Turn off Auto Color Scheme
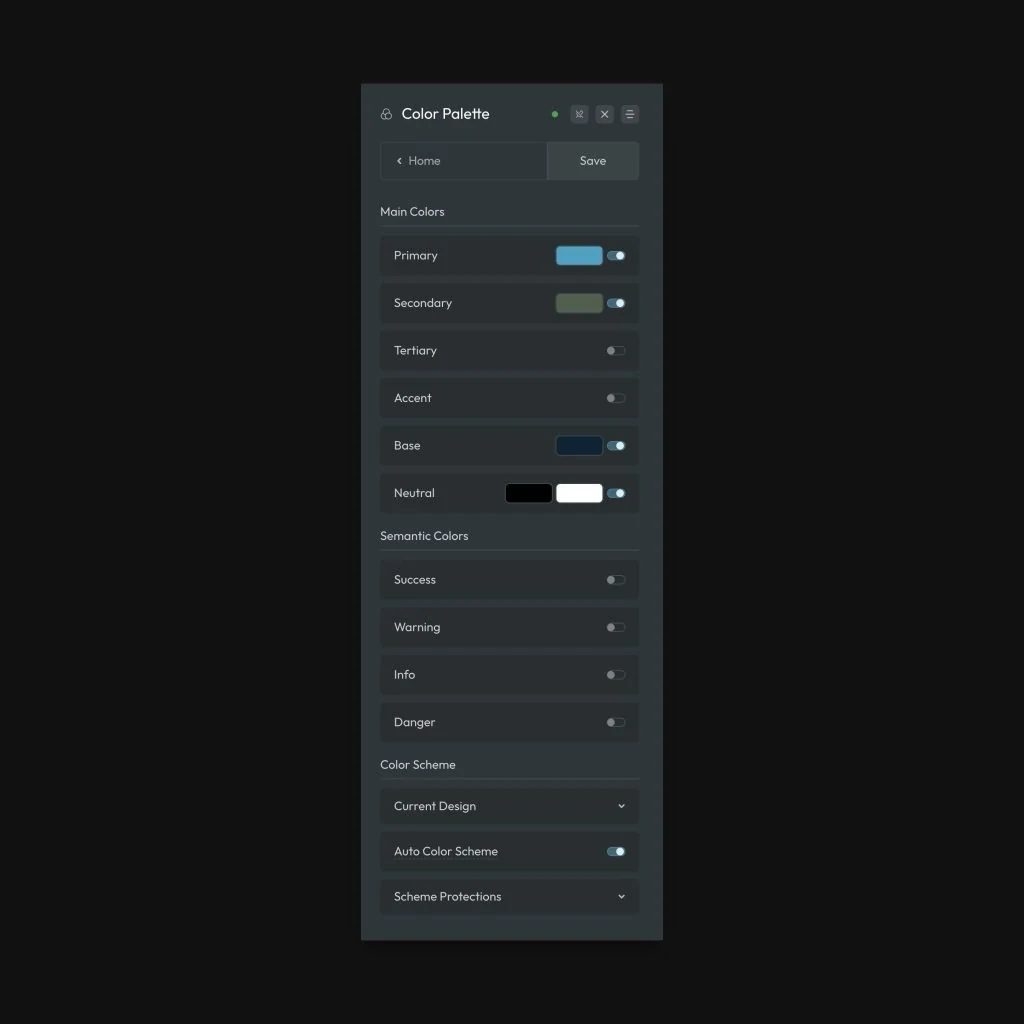This screenshot has width=1024, height=1024. 614,851
